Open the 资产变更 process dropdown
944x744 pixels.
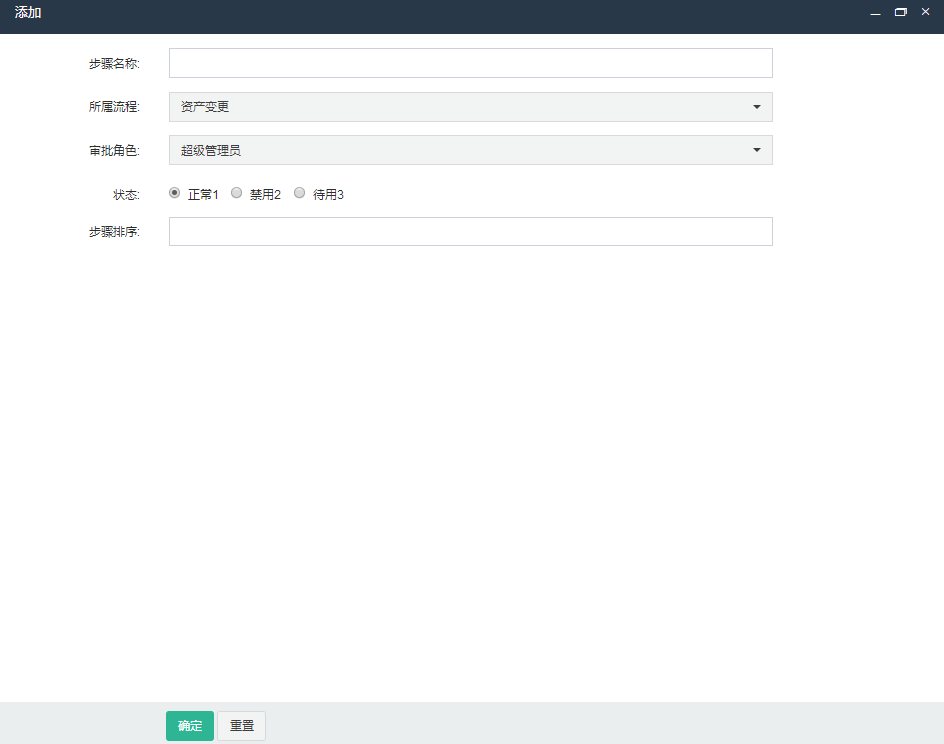(x=470, y=107)
